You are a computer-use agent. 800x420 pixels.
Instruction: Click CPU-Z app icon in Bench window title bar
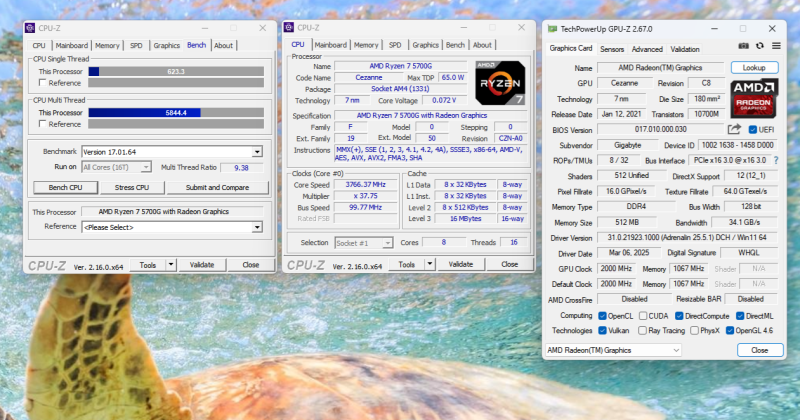point(30,28)
